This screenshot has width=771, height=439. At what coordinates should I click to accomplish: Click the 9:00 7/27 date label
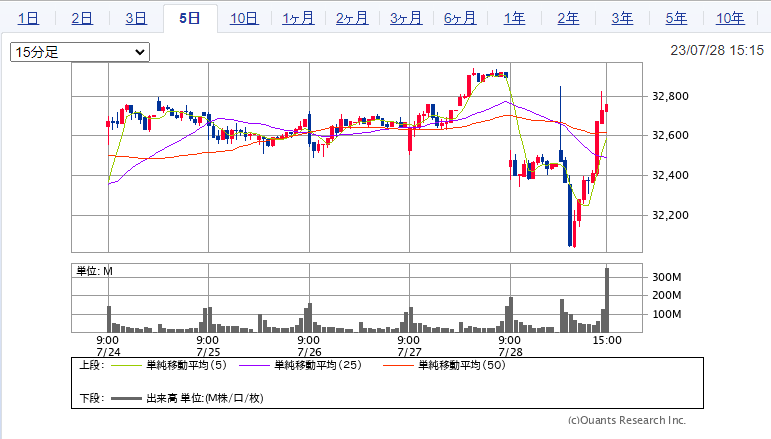[409, 346]
